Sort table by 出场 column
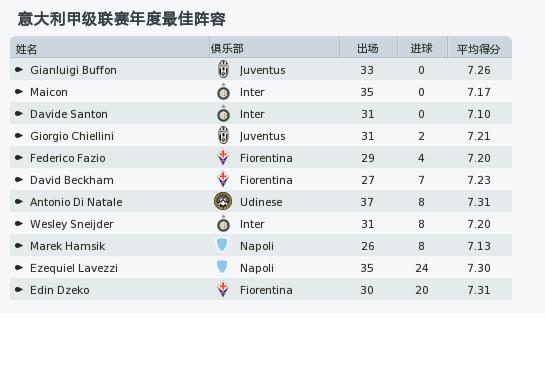 [x=368, y=48]
